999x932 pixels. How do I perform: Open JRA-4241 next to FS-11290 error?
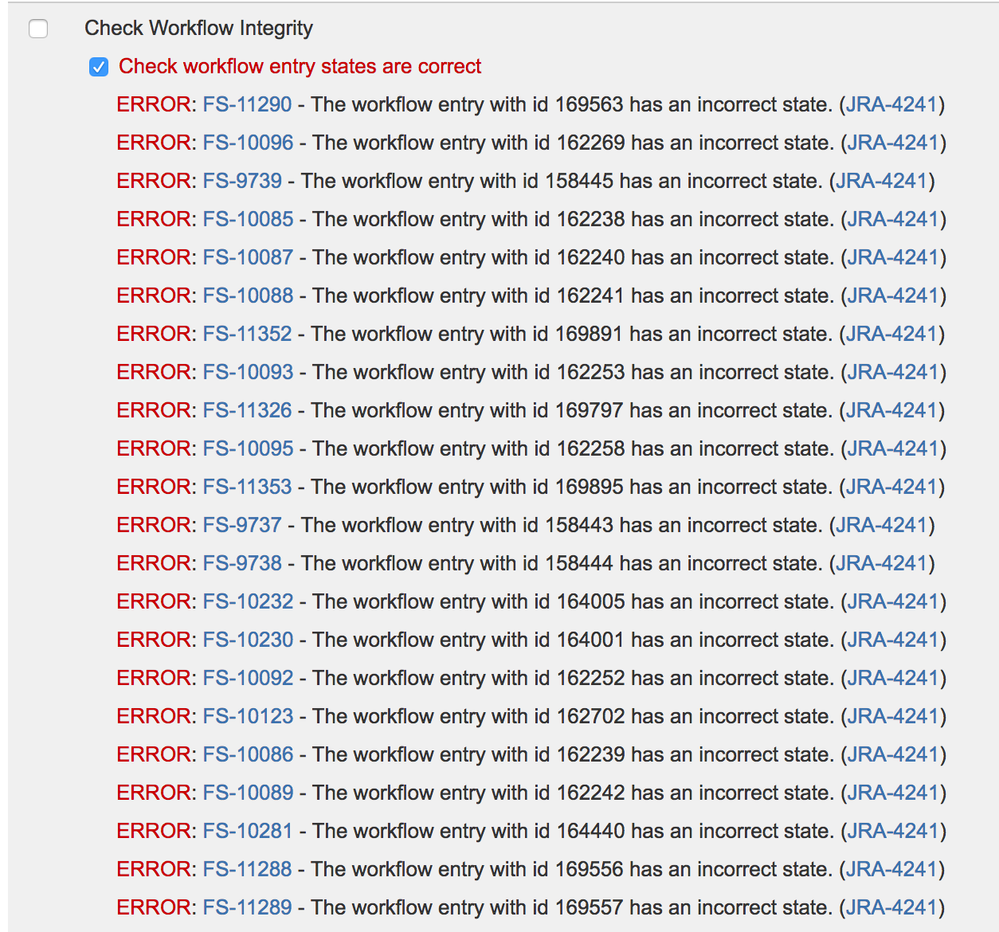(893, 104)
